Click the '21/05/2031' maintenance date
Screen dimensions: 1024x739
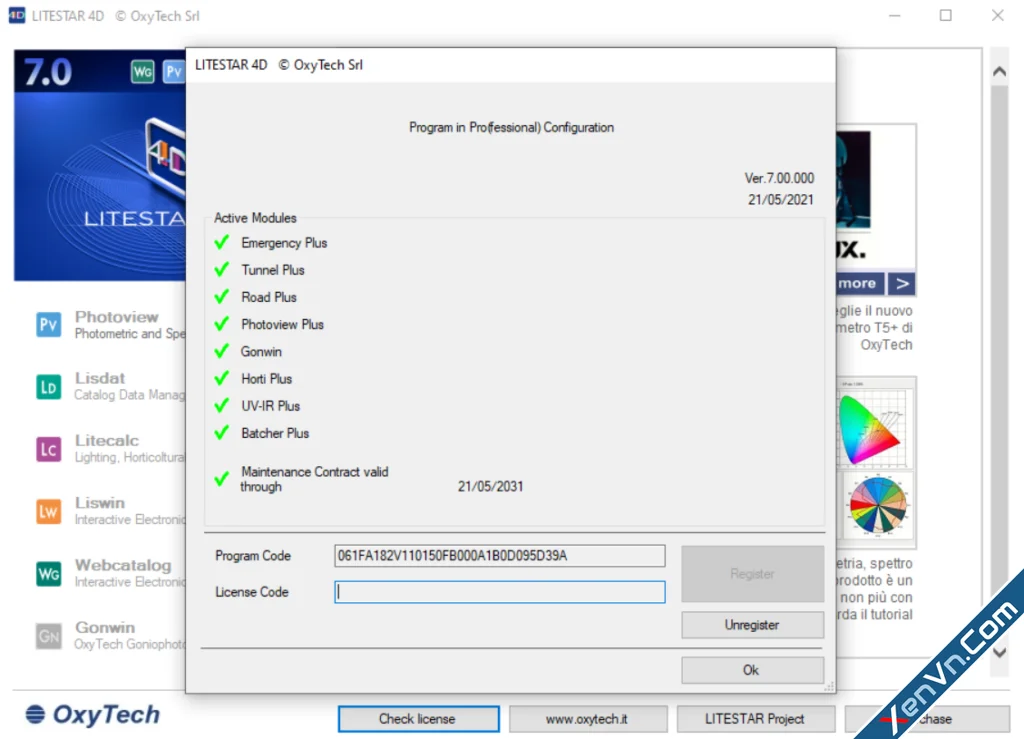click(490, 486)
